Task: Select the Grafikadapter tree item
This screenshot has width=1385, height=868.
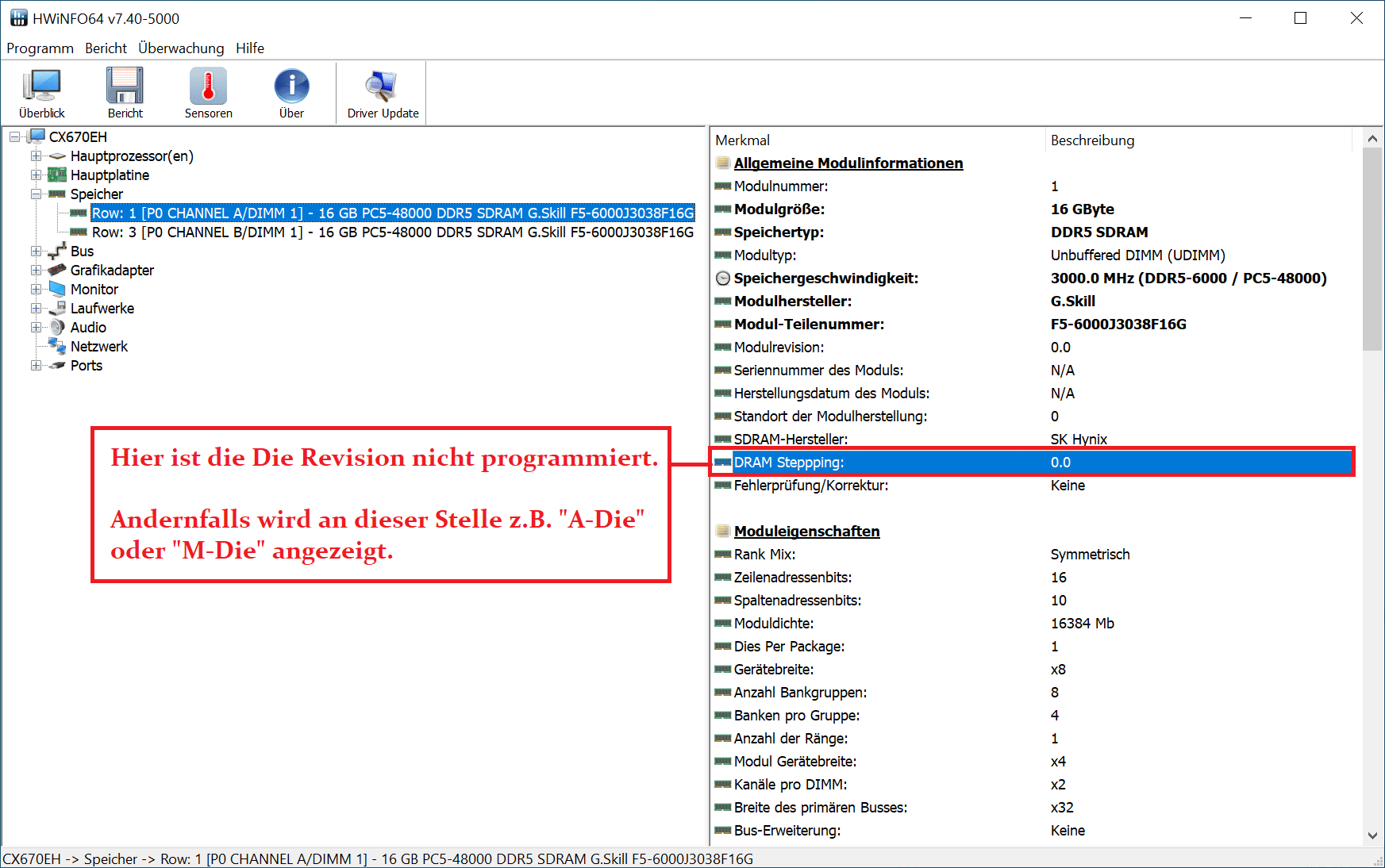Action: 112,271
